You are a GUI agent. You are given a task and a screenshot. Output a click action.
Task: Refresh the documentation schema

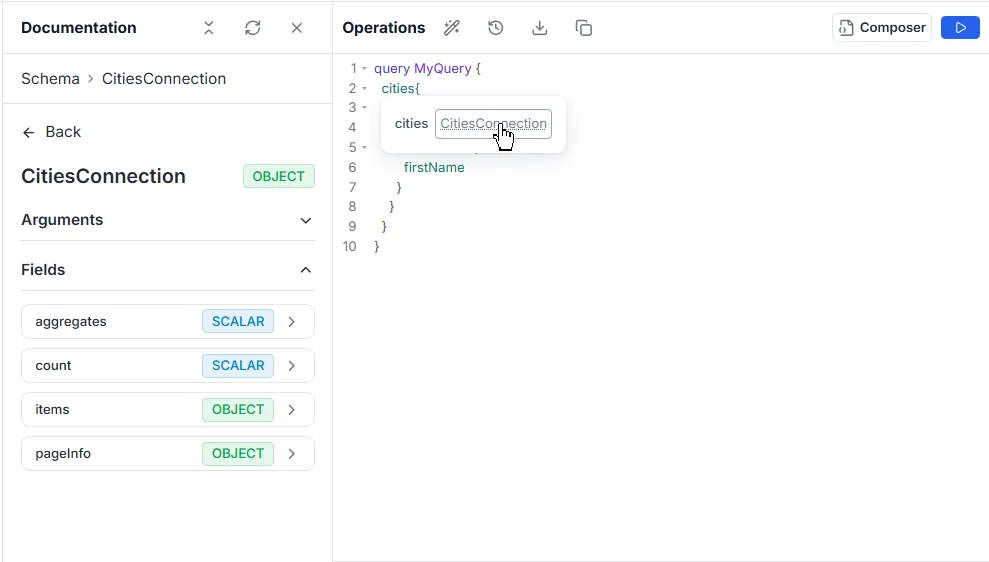(x=253, y=28)
